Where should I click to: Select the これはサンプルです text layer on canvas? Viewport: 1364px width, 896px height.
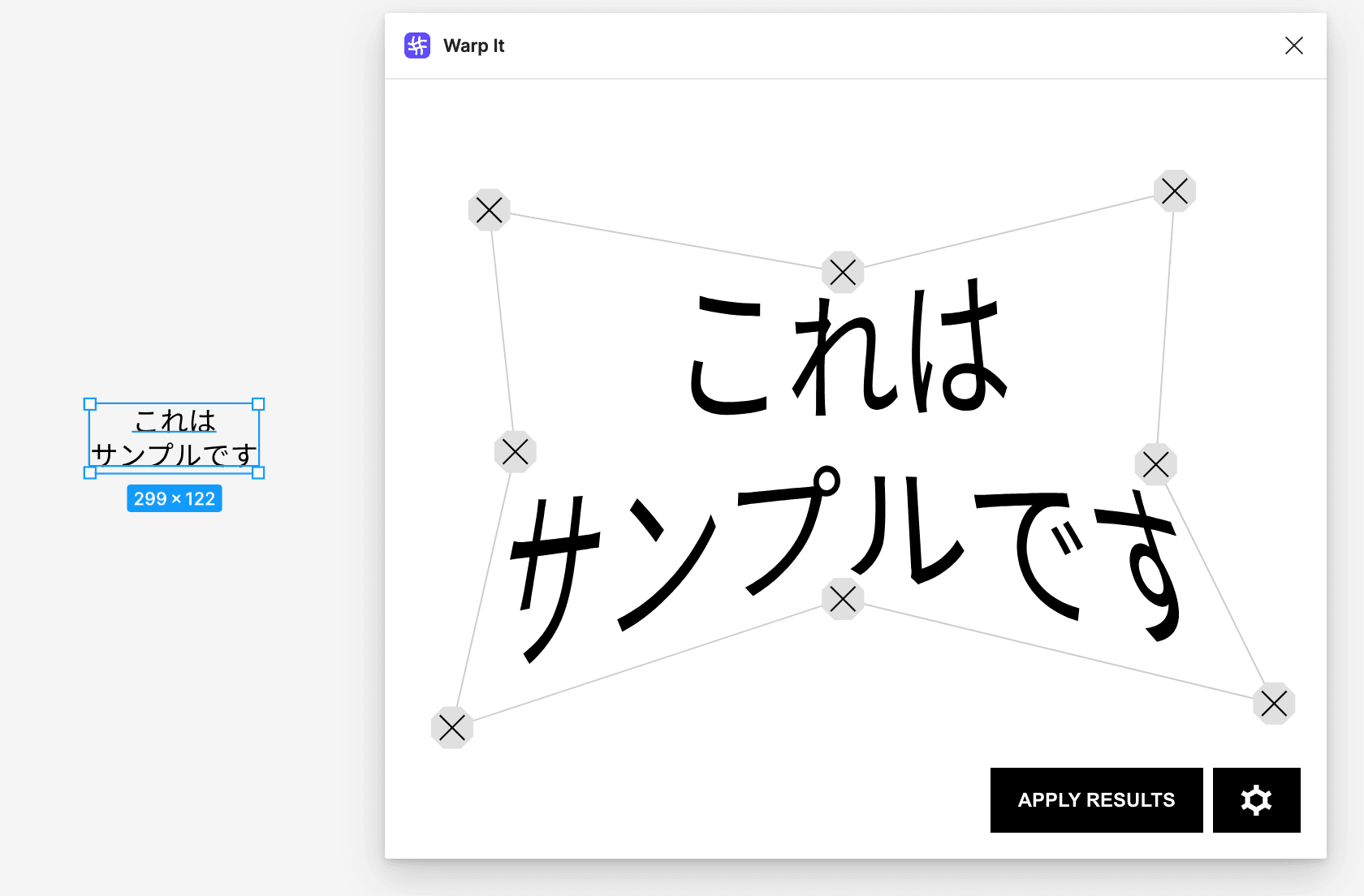click(x=173, y=438)
